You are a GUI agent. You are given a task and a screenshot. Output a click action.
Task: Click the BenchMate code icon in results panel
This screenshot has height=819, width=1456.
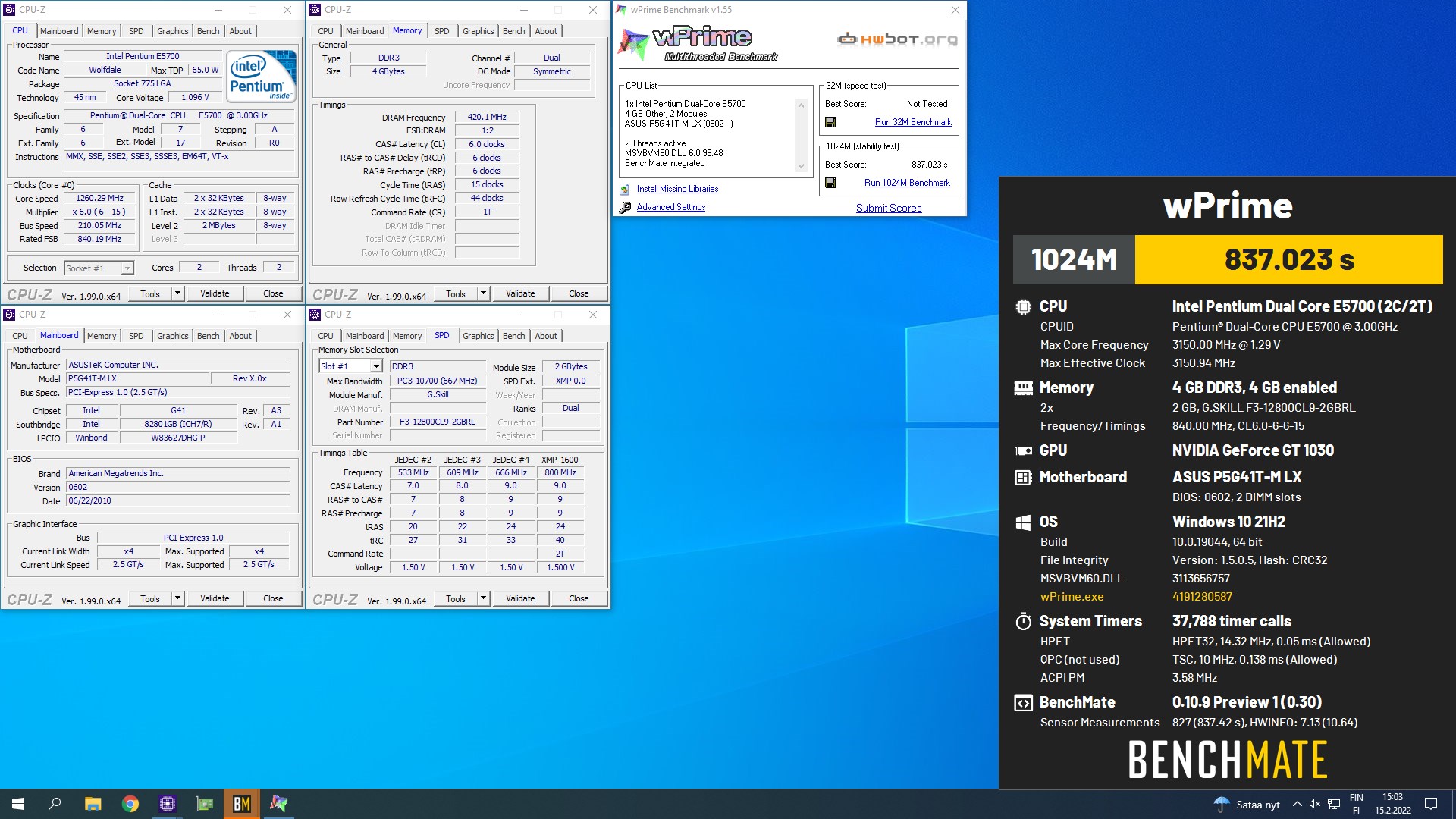coord(1023,703)
